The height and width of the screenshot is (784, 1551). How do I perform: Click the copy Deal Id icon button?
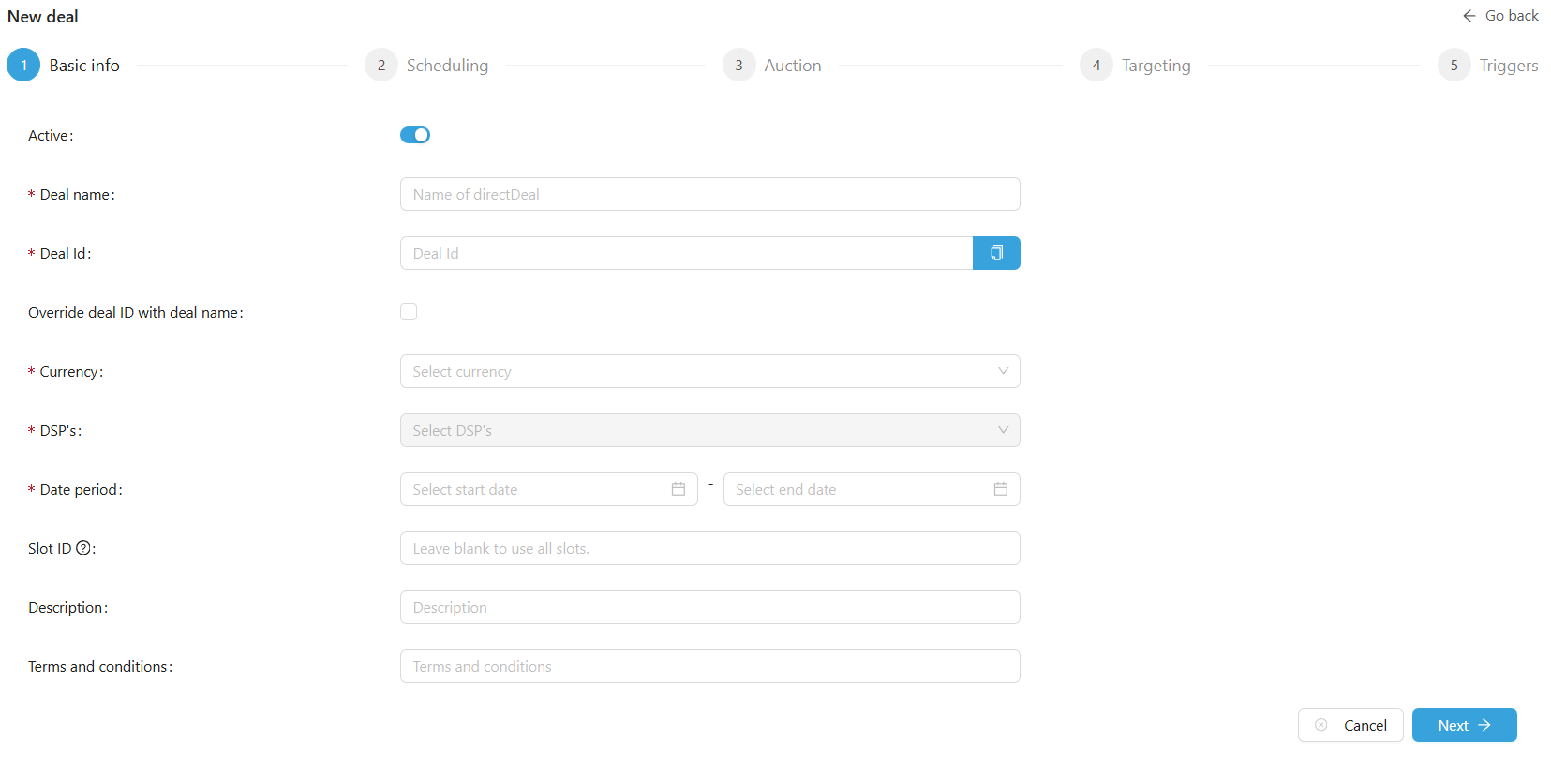[996, 253]
